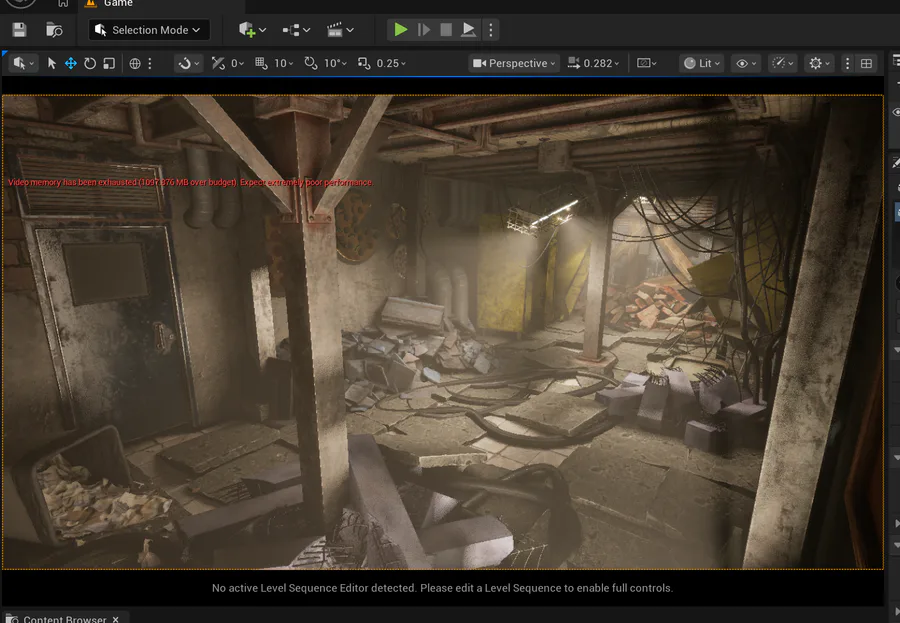
Task: Open the Perspective view type menu
Action: click(x=514, y=63)
